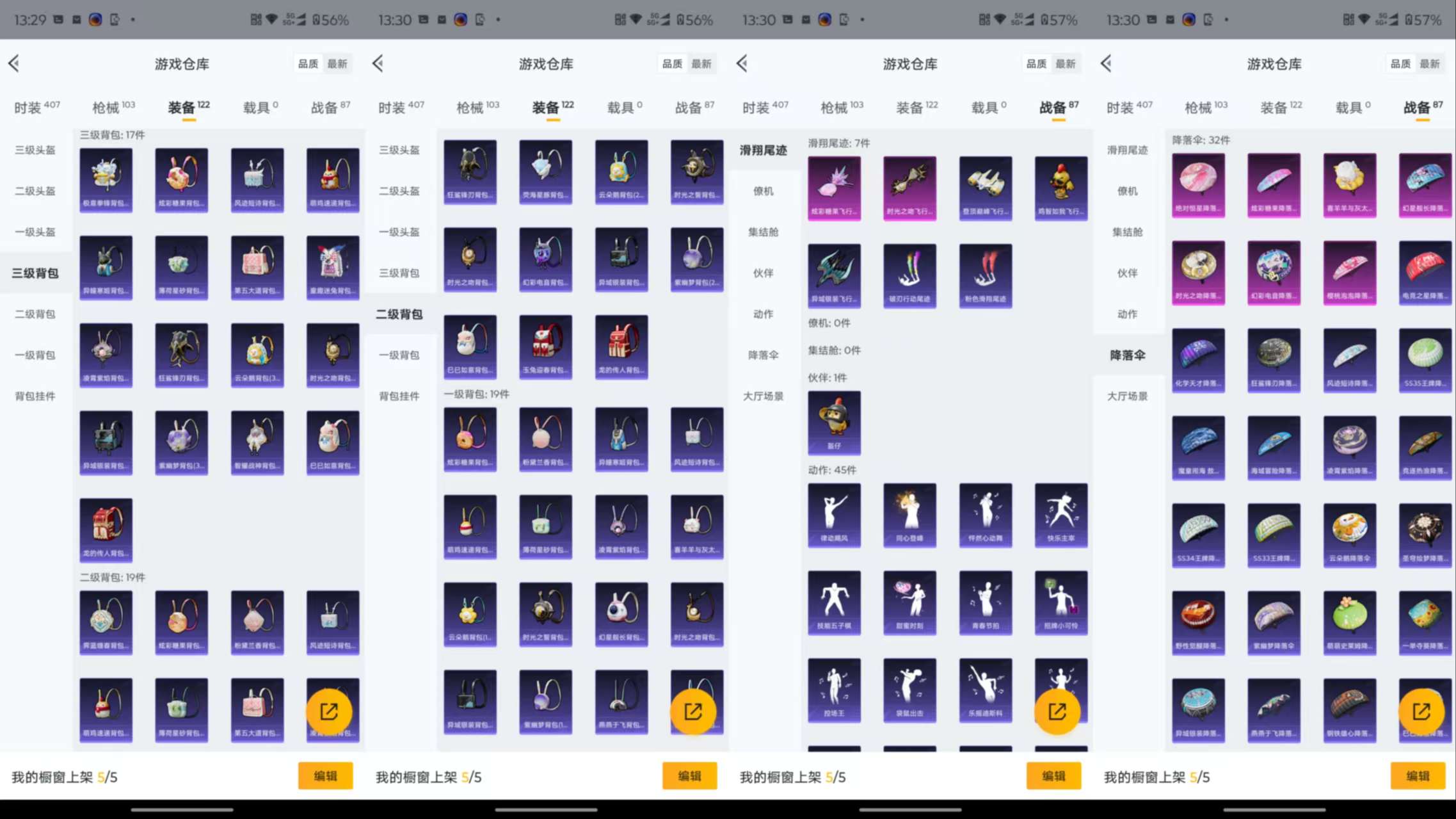1456x819 pixels.
Task: Select the SS35王牌 green parachute
Action: point(1425,359)
